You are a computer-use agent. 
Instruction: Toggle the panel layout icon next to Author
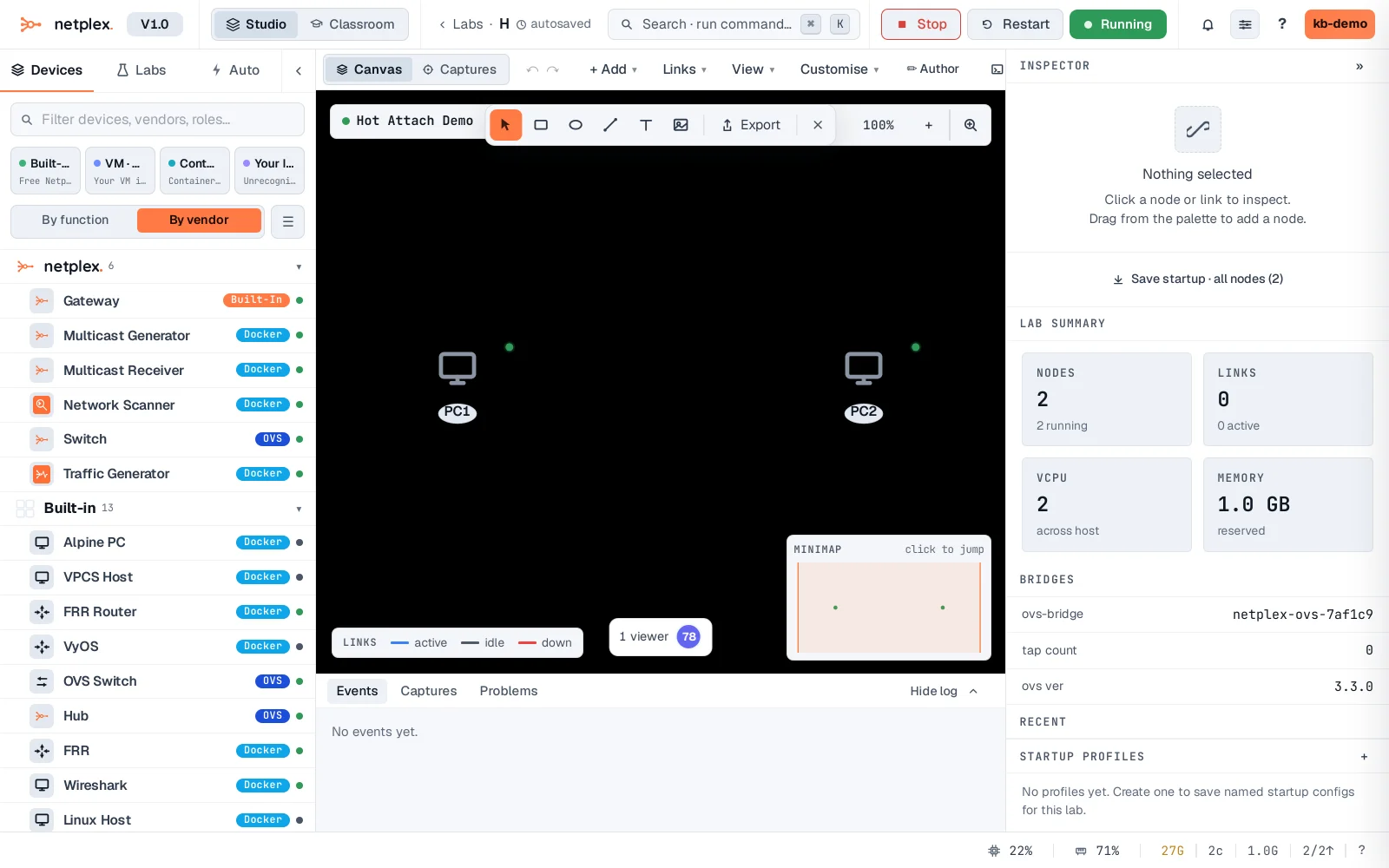point(997,69)
